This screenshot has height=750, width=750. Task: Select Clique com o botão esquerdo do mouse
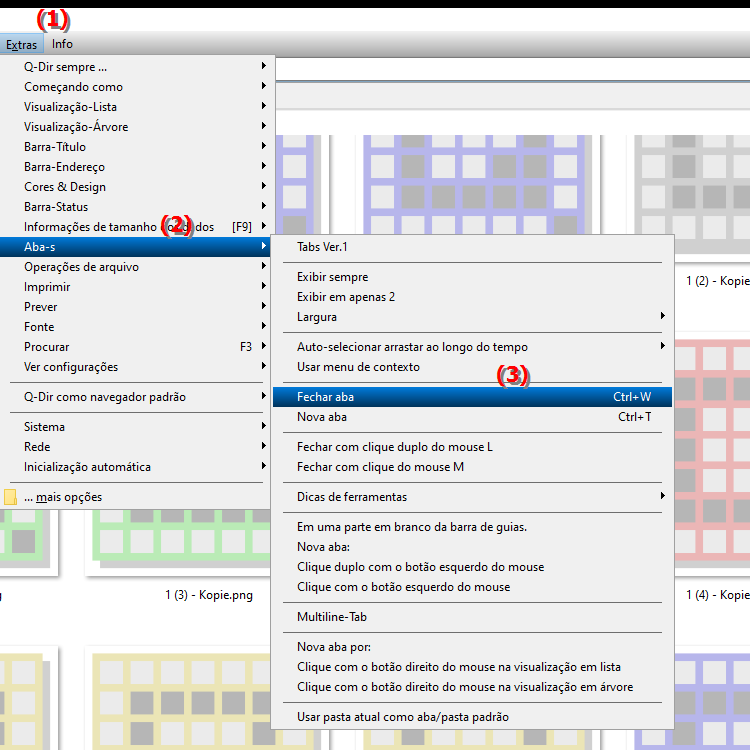point(472,587)
